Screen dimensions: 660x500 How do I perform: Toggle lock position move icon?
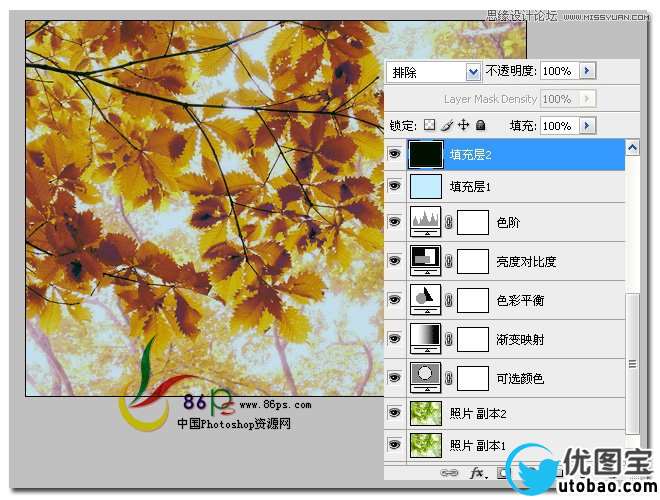tap(463, 125)
